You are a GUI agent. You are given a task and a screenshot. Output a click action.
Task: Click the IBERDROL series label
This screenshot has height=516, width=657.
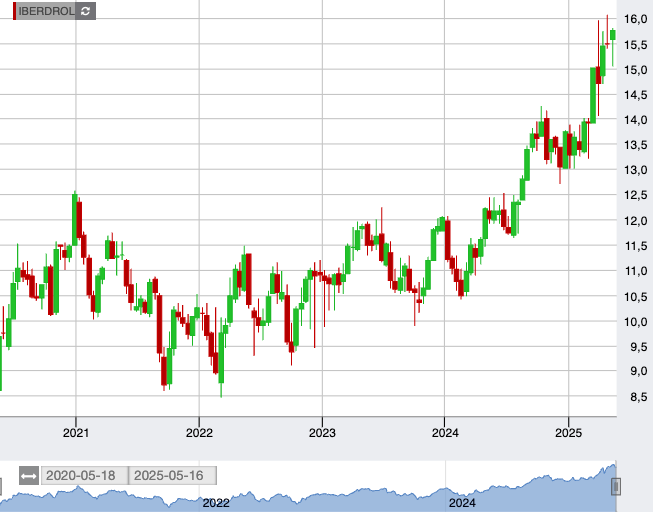point(47,11)
